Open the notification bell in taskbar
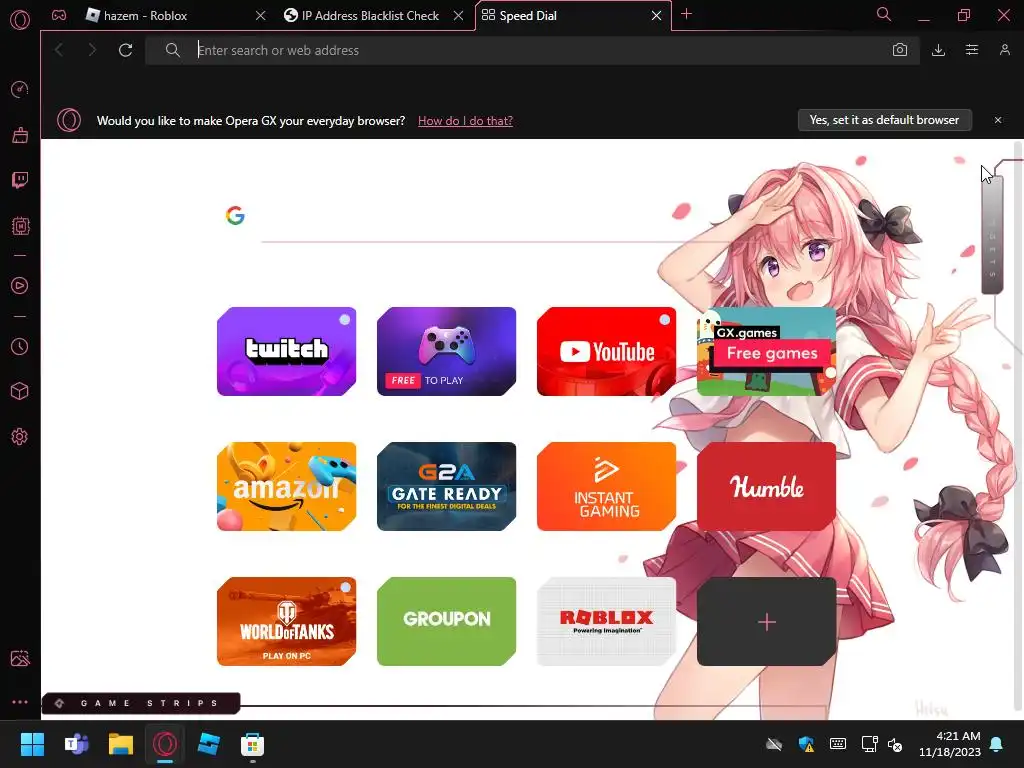The image size is (1024, 768). (x=997, y=744)
